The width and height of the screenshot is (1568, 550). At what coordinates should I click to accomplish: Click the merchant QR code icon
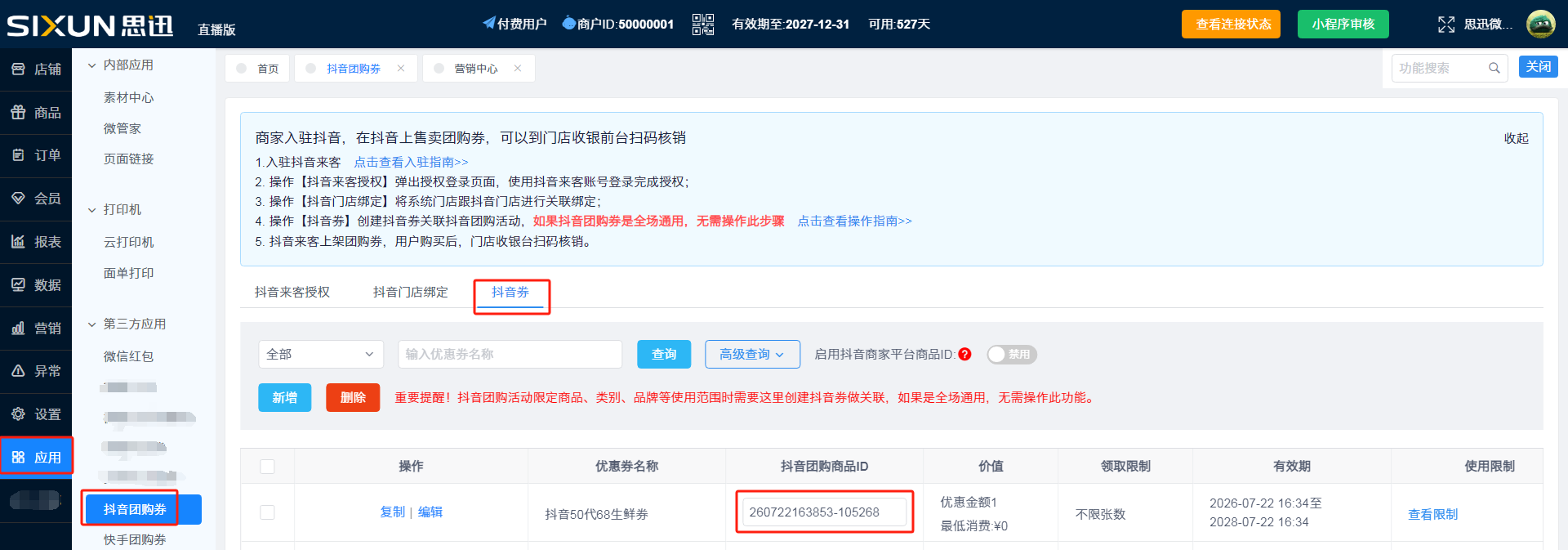coord(702,25)
